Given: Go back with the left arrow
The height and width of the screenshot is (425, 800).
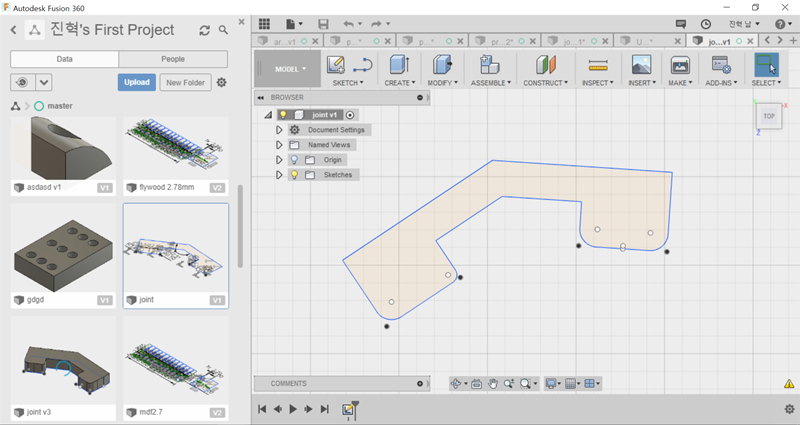Looking at the screenshot, I should [14, 30].
